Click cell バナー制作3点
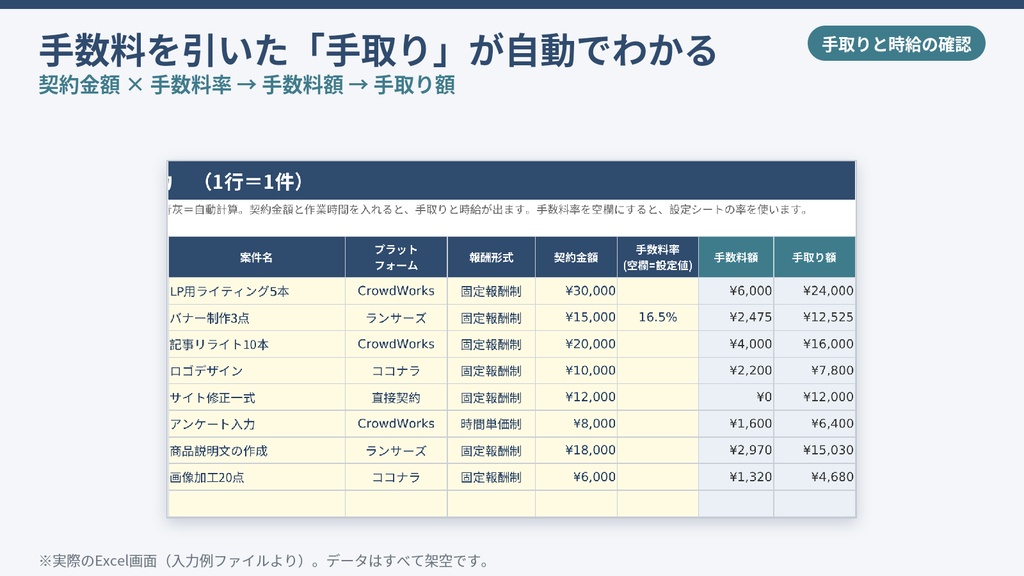 coord(256,318)
